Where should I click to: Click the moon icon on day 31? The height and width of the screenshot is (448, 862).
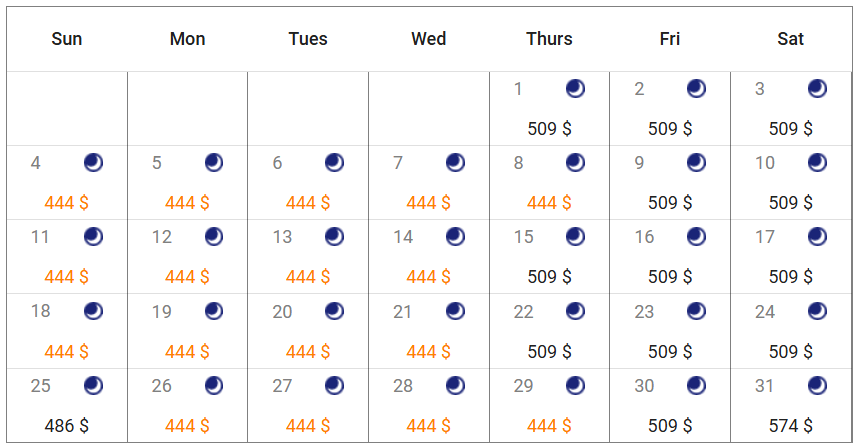point(817,385)
